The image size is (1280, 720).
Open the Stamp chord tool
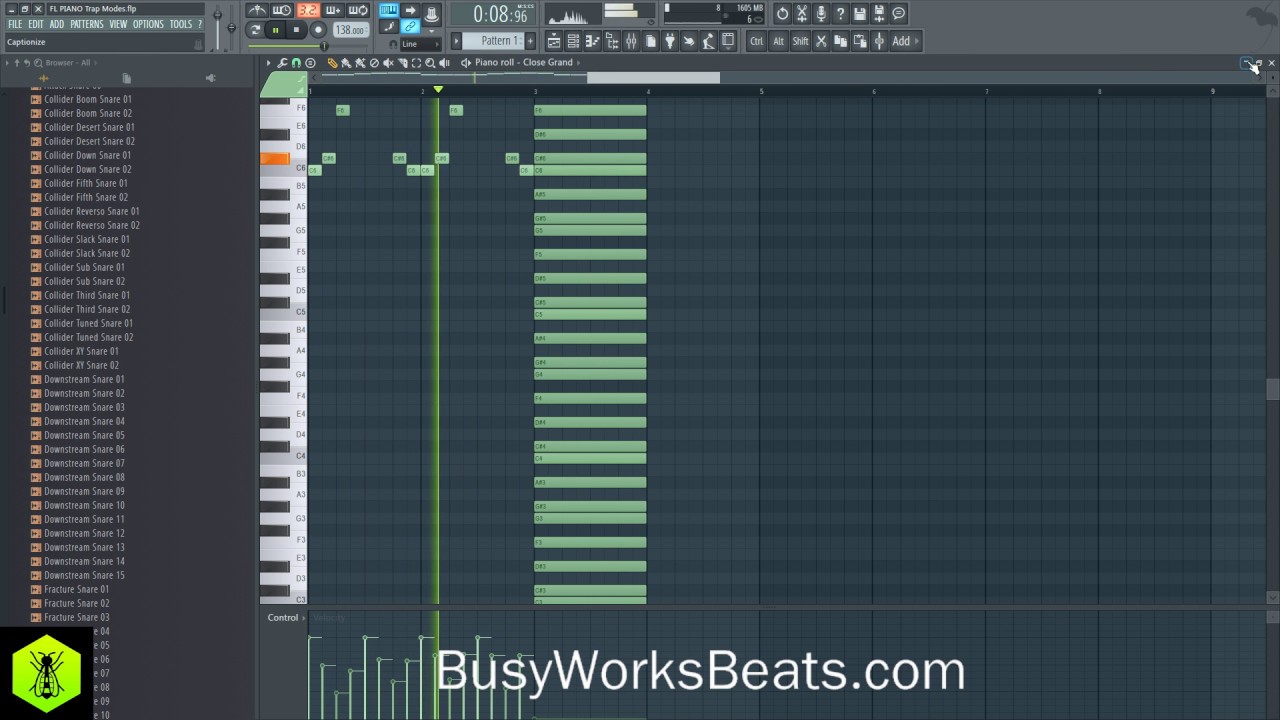[310, 62]
